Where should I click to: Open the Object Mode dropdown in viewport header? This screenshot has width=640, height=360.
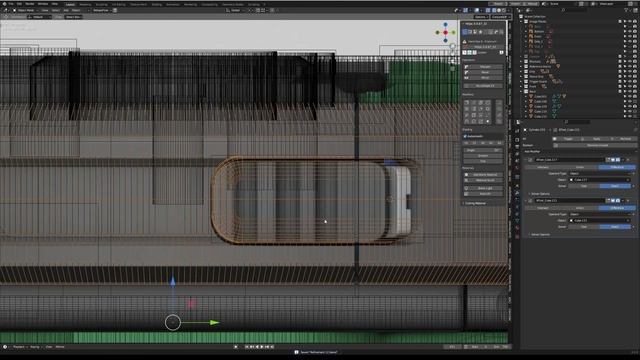click(x=25, y=10)
